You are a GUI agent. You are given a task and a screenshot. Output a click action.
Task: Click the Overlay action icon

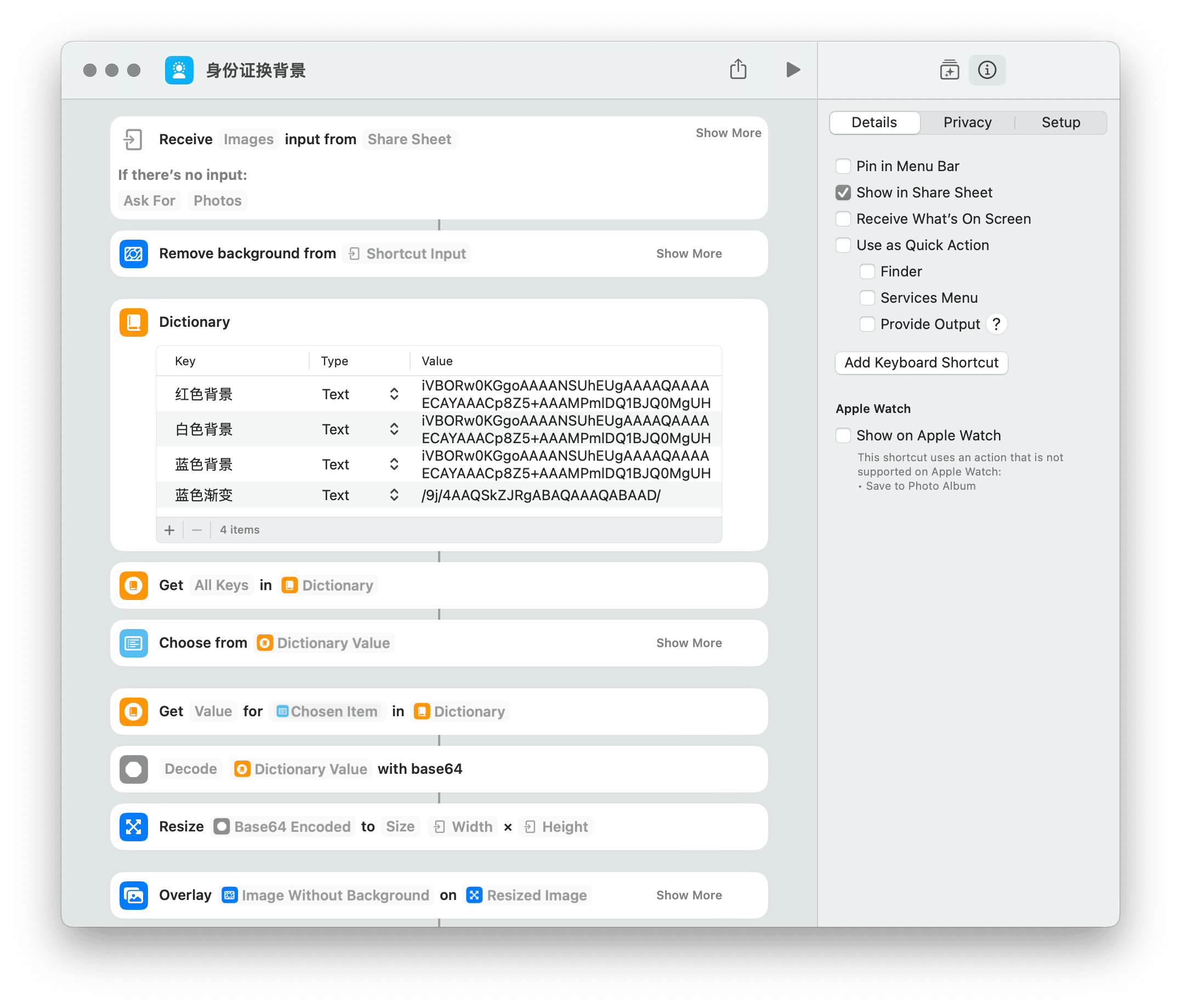coord(134,896)
